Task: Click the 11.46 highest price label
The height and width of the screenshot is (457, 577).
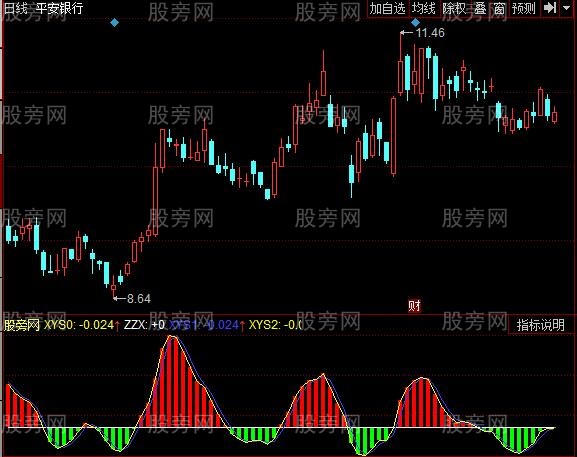Action: click(x=430, y=33)
